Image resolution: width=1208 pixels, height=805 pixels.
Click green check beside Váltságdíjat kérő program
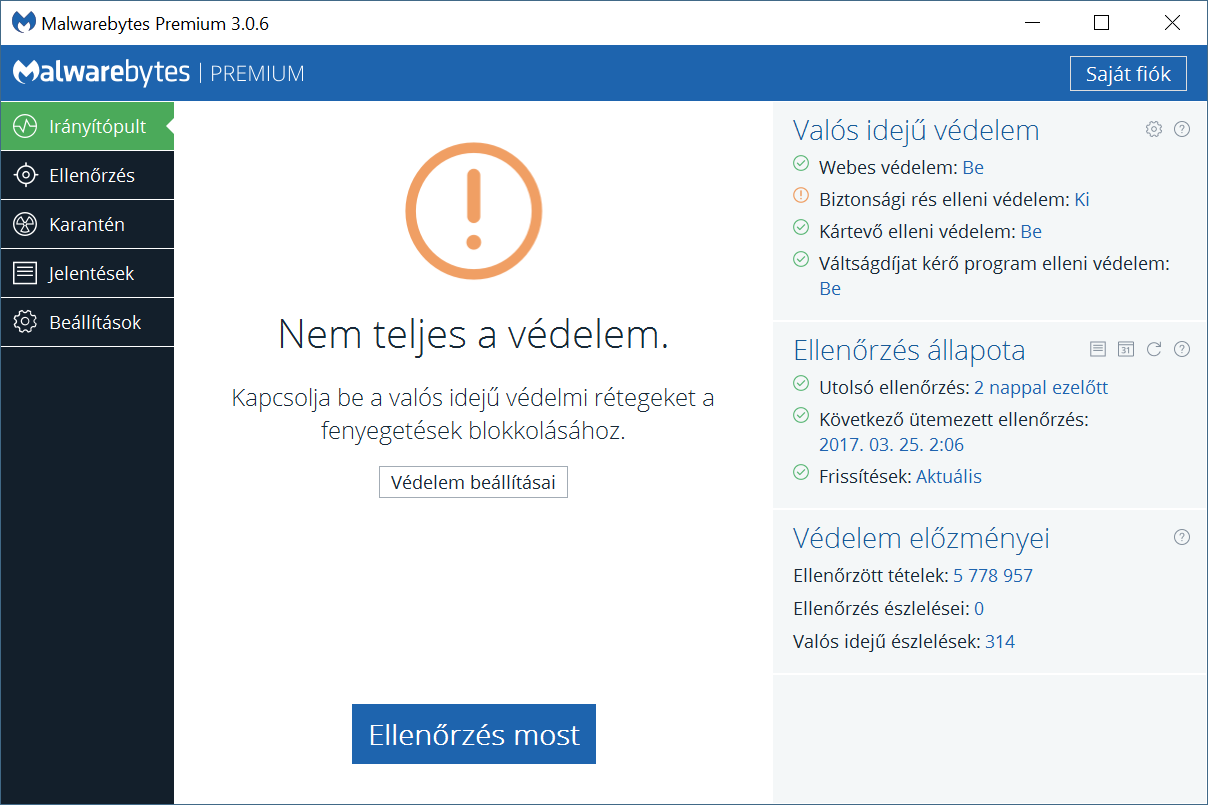point(801,260)
